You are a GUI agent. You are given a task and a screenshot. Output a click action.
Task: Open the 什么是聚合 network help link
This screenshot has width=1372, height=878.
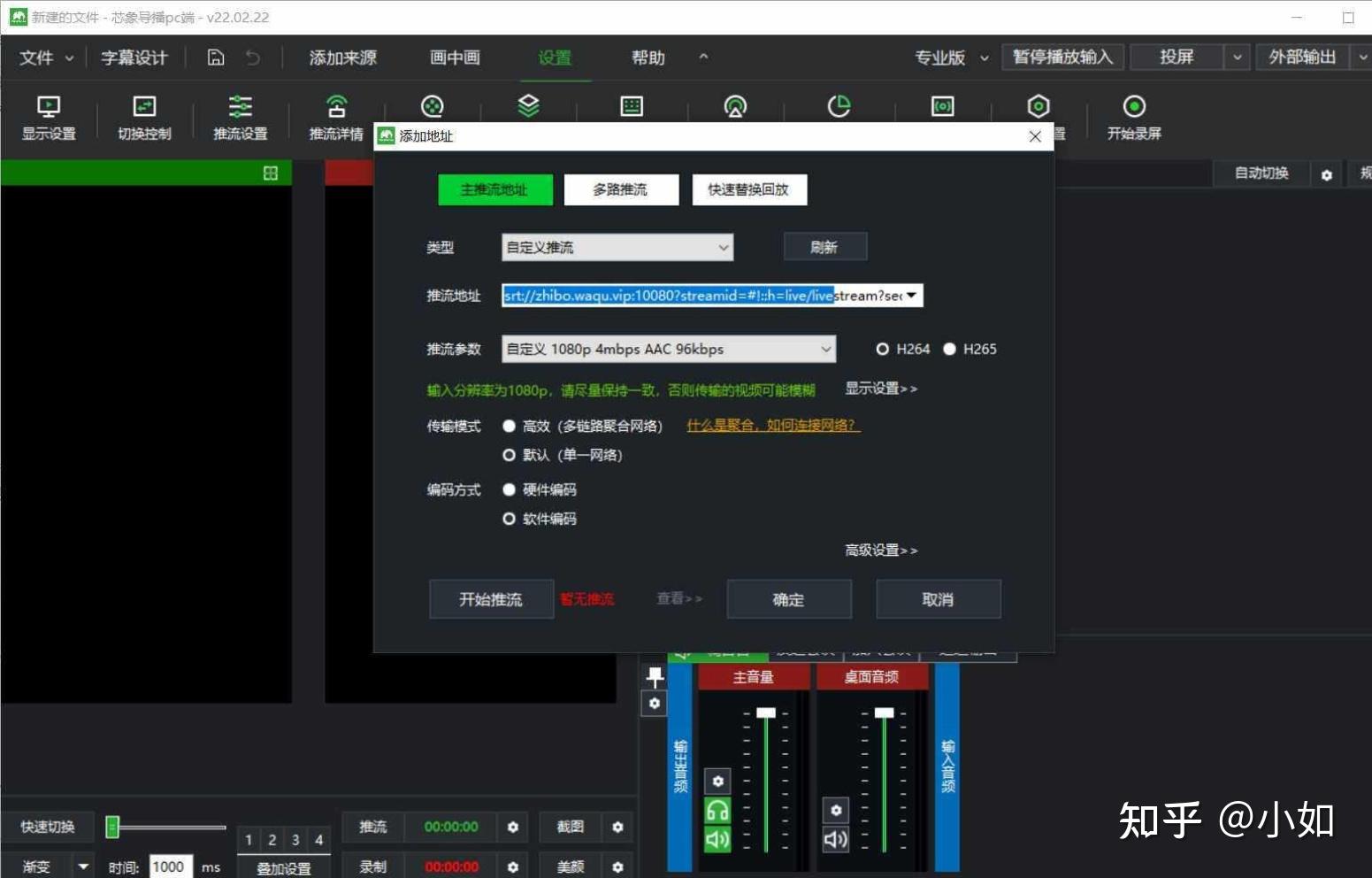point(772,425)
